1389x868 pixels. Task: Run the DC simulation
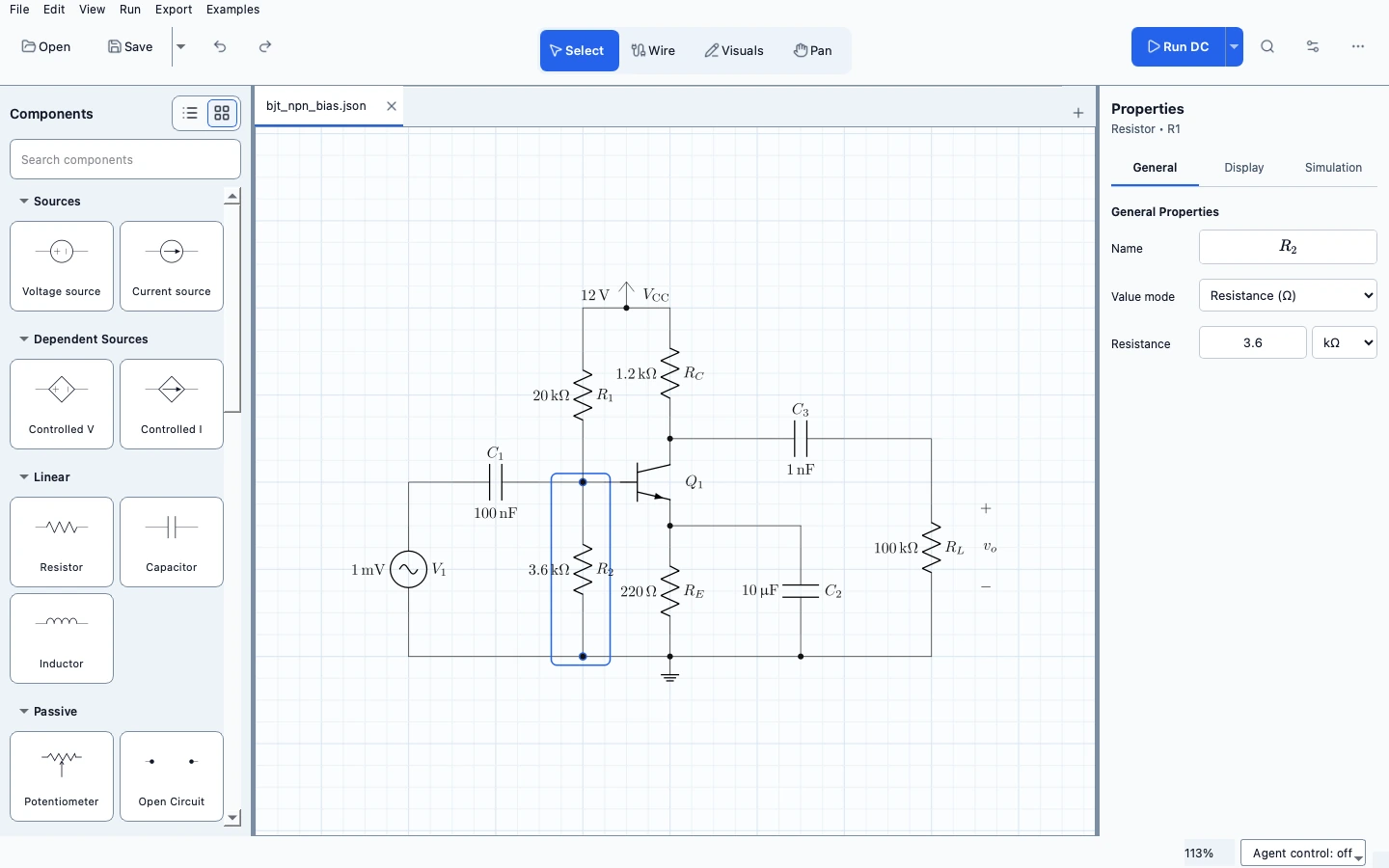[1178, 46]
